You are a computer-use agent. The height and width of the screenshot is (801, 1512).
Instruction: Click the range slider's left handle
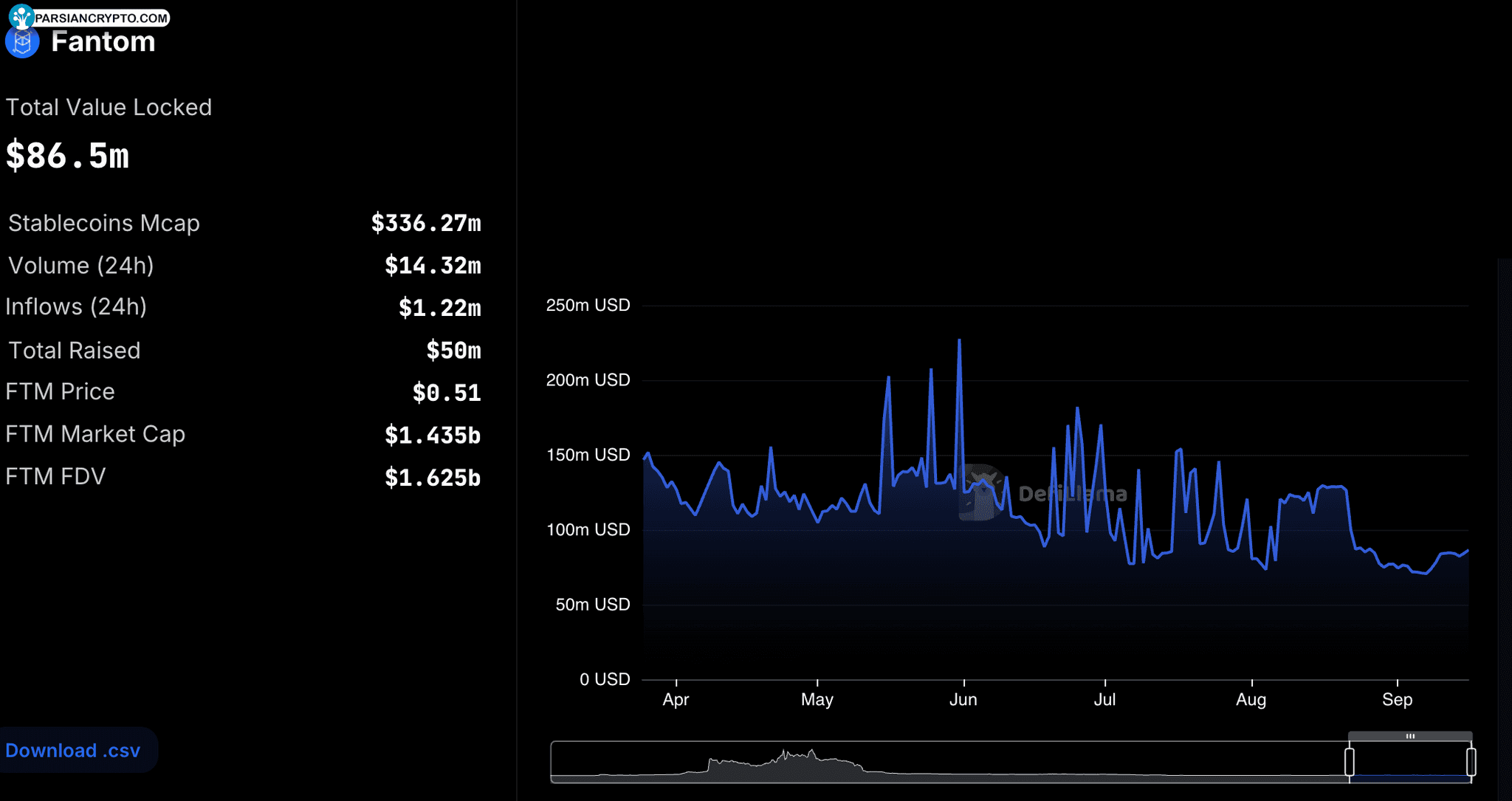1350,761
